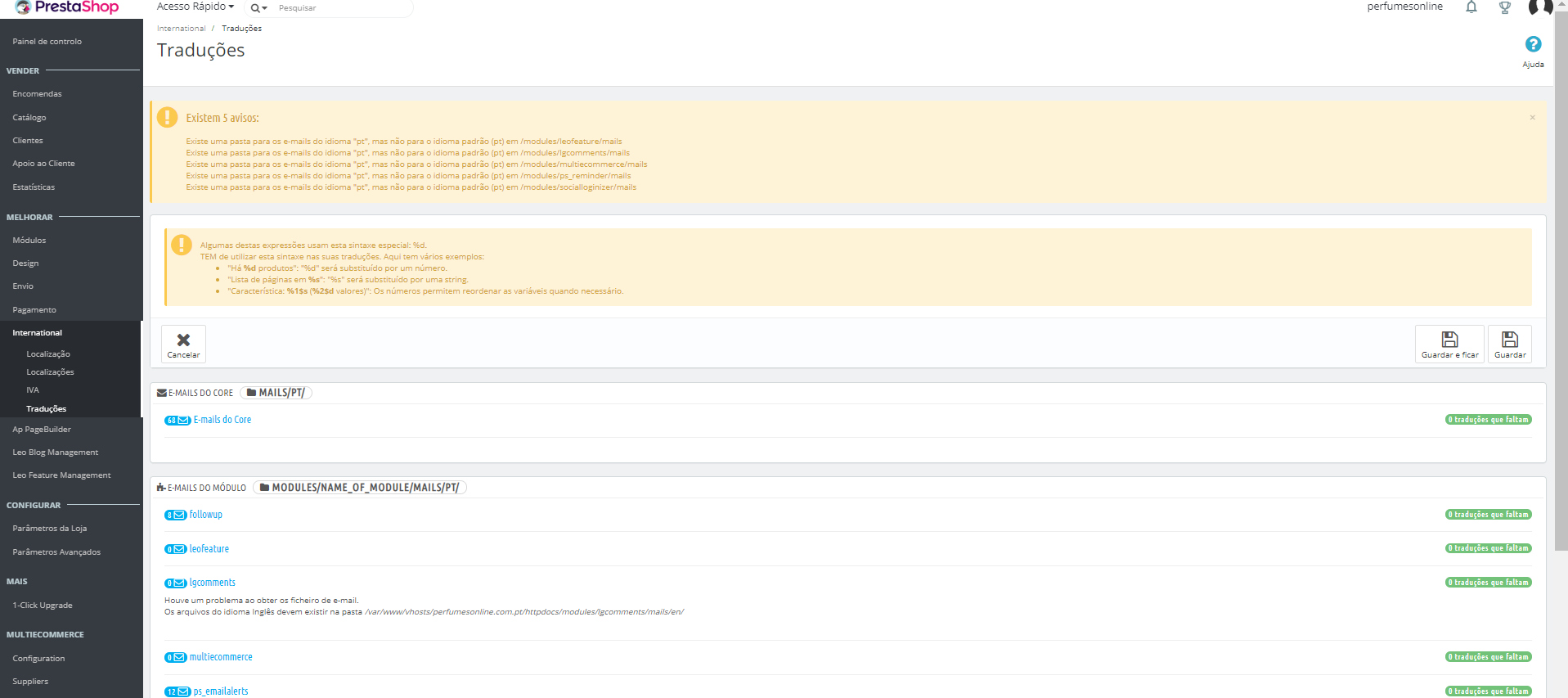This screenshot has height=698, width=1568.
Task: Open the trophy merchant expertise icon
Action: pos(1505,7)
